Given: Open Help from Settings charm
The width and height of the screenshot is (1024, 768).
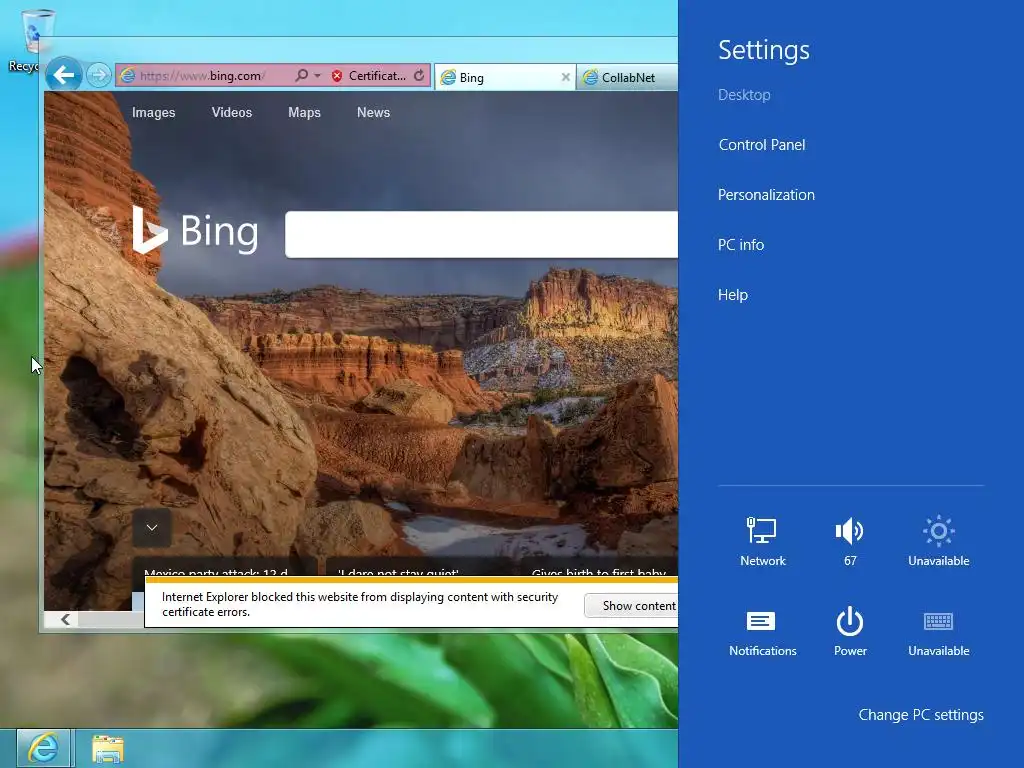Looking at the screenshot, I should (733, 295).
